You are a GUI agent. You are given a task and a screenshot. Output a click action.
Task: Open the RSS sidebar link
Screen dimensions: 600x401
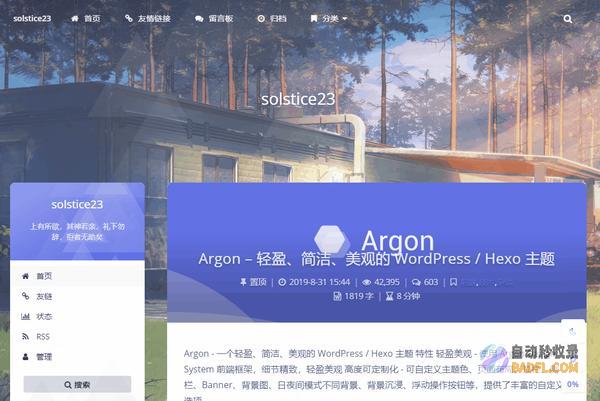(x=43, y=337)
